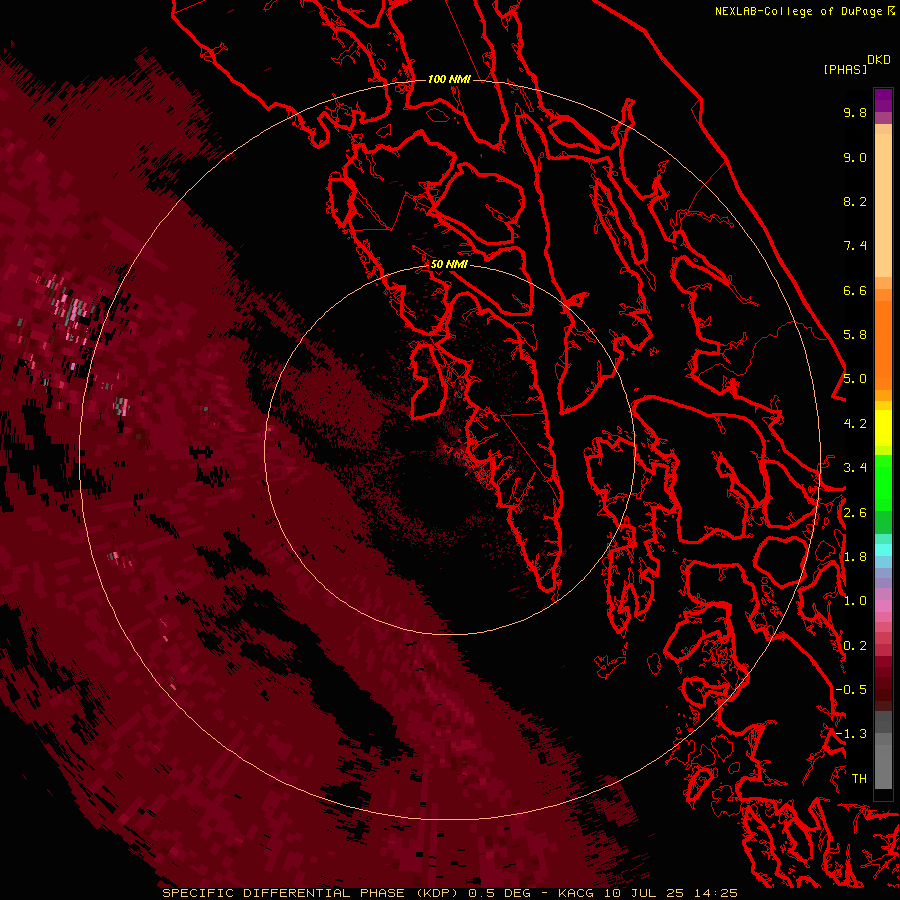Click the 0.5 DEG elevation angle text
900x900 pixels.
(x=501, y=893)
